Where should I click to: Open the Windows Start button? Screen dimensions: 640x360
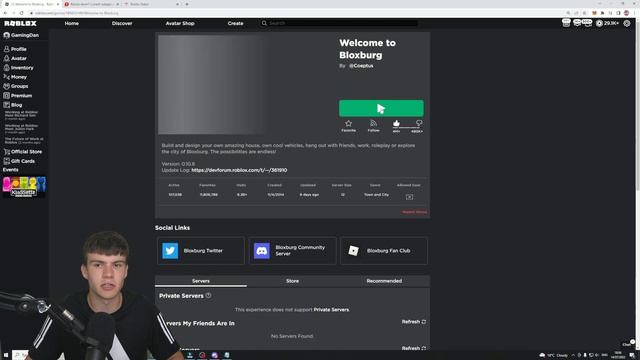point(6,355)
